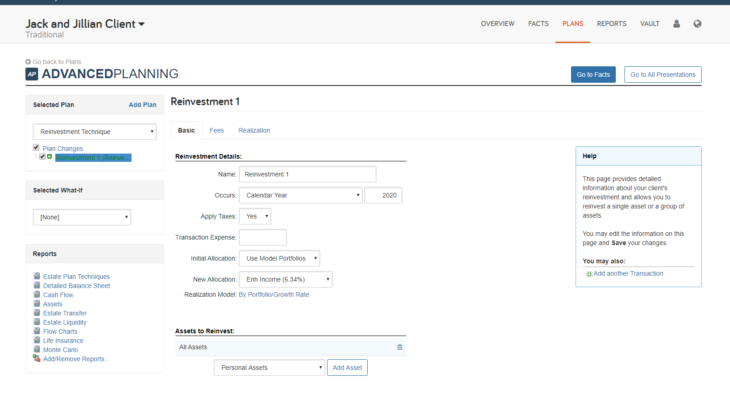The height and width of the screenshot is (395, 730).
Task: Click Cash Flow report icon
Action: 37,294
